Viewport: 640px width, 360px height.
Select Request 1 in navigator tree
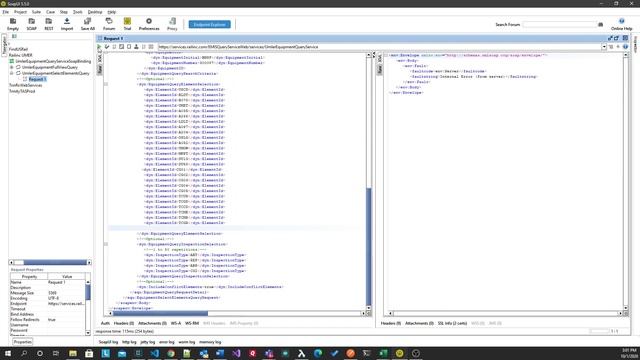[x=37, y=79]
